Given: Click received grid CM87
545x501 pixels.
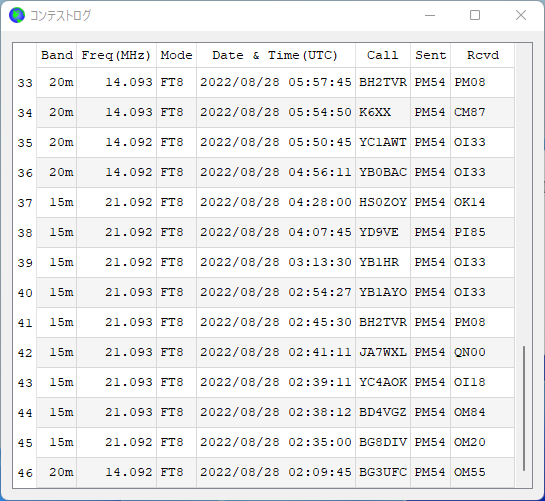Looking at the screenshot, I should pos(470,112).
